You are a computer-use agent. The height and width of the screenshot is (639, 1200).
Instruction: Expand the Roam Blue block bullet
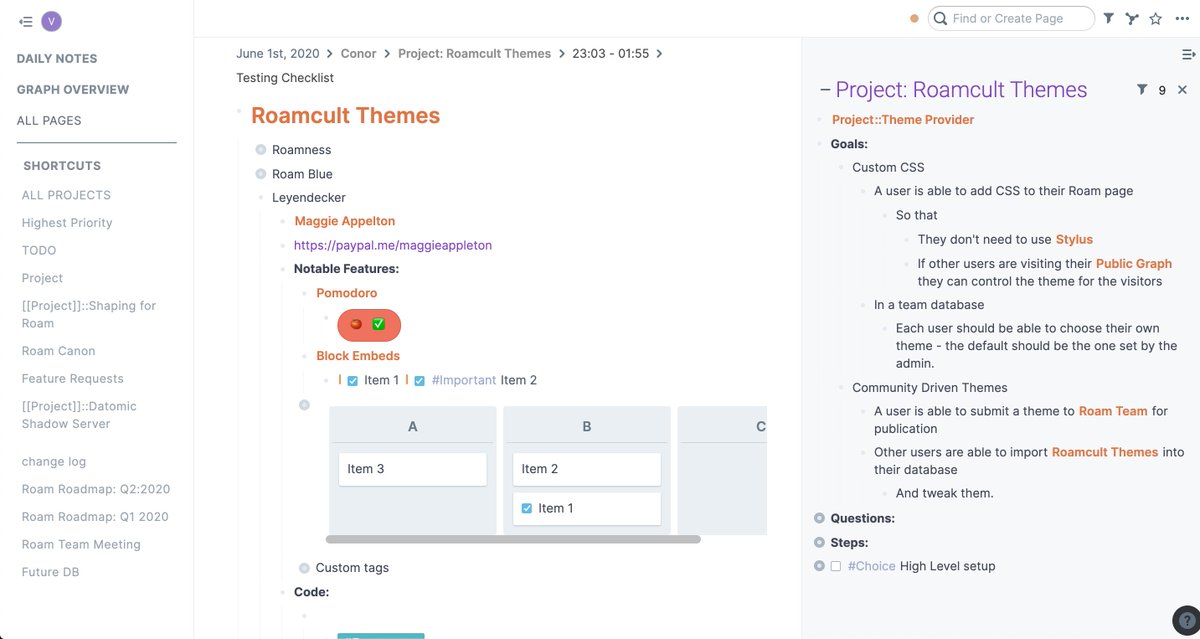pos(261,174)
